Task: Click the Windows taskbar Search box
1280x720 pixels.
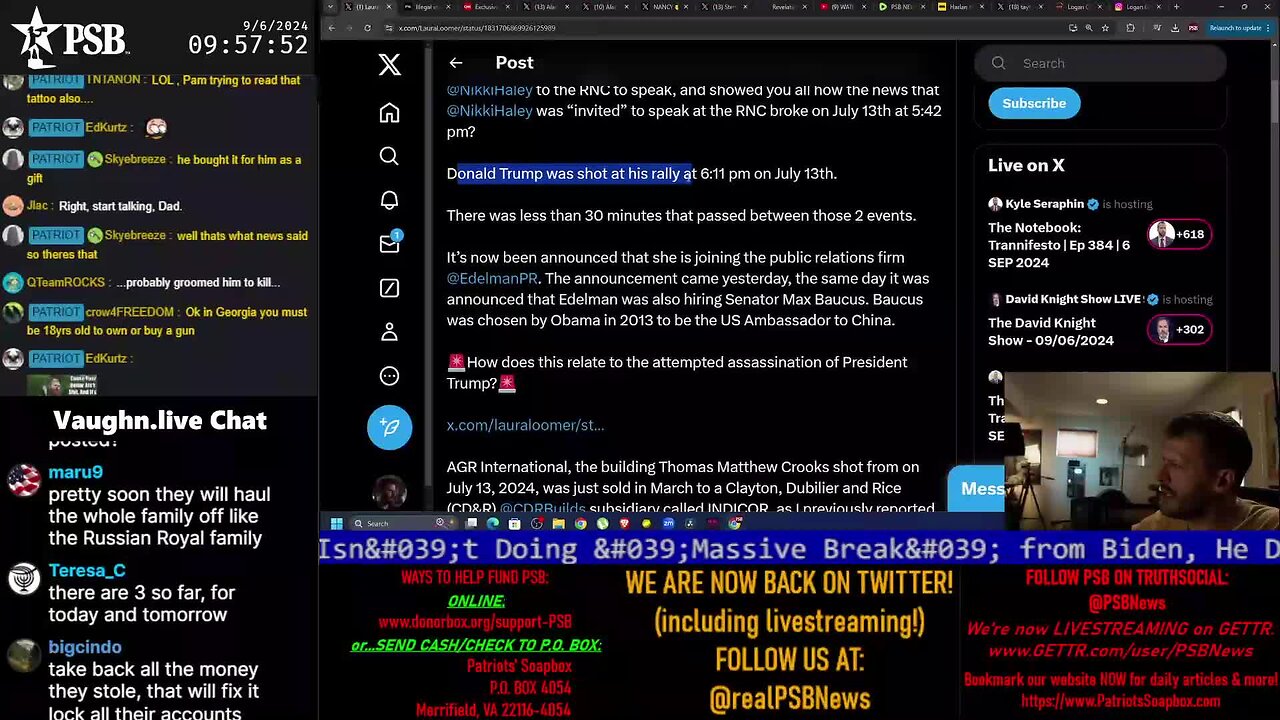Action: 402,523
